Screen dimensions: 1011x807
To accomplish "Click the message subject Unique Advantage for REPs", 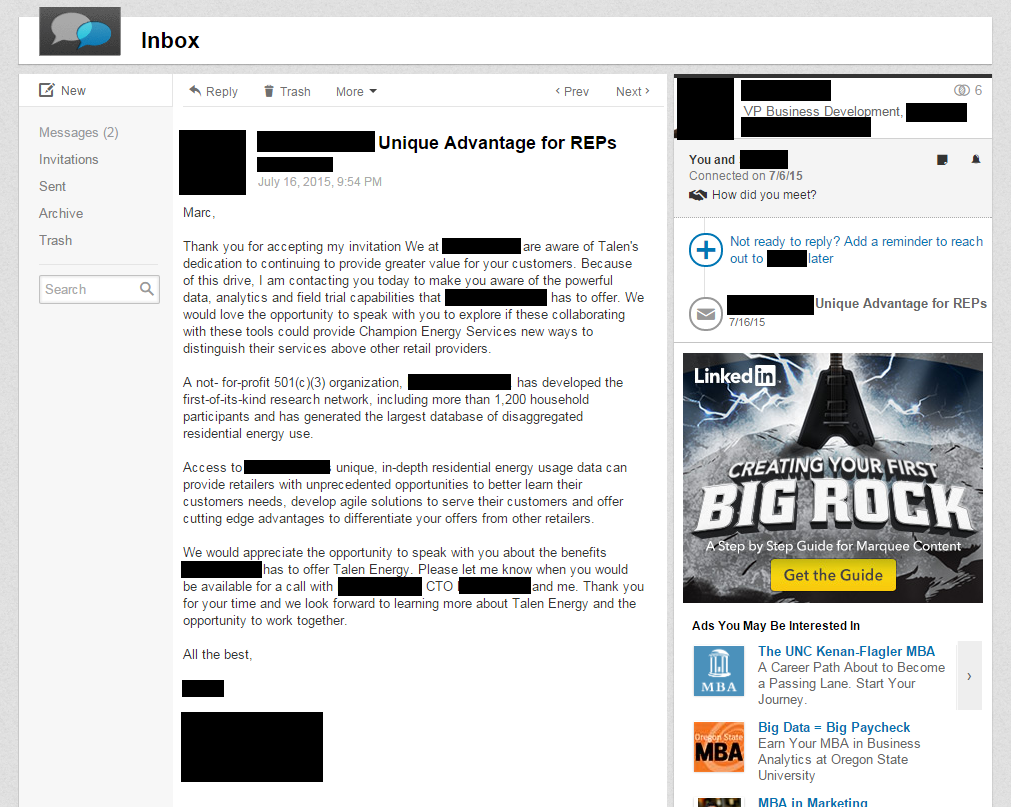I will [497, 142].
